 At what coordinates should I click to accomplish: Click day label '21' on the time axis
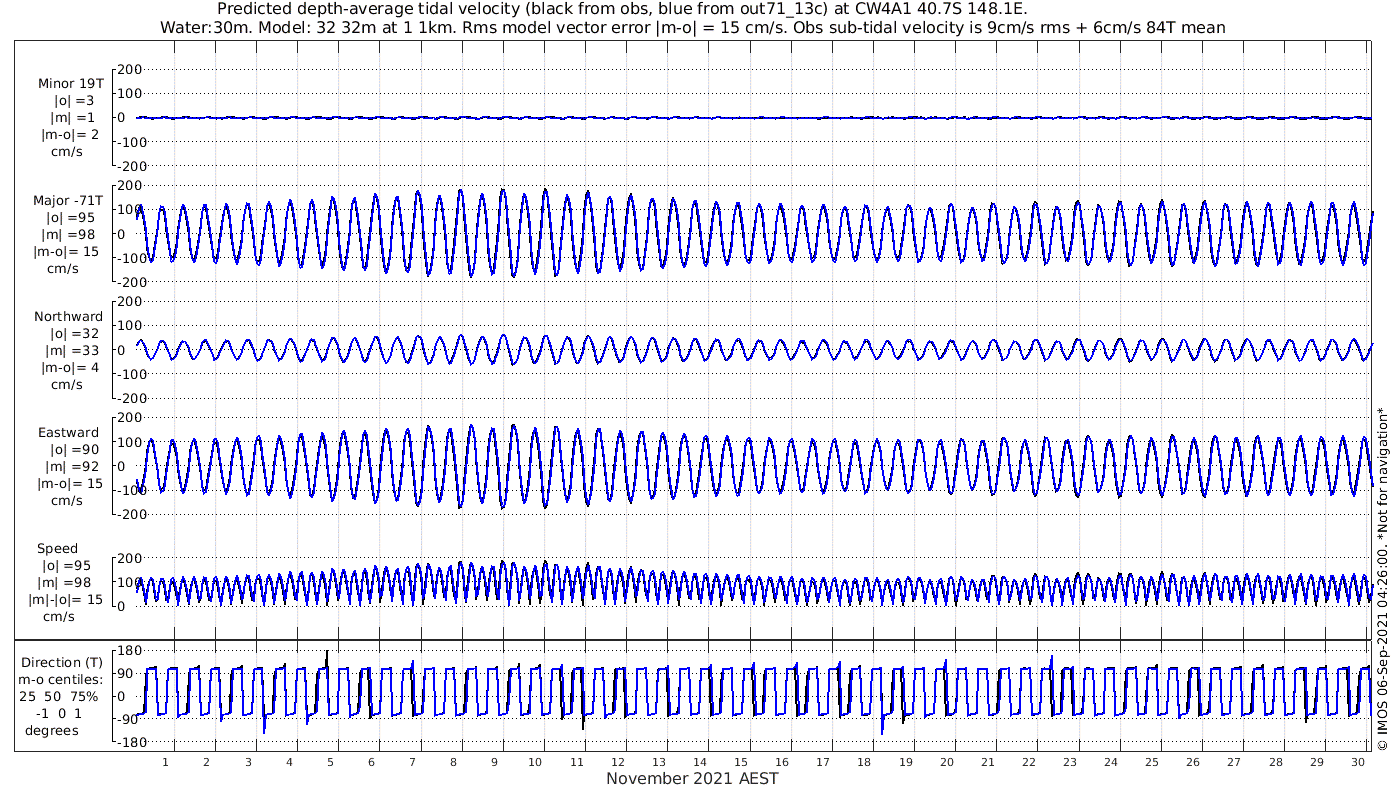pyautogui.click(x=987, y=762)
